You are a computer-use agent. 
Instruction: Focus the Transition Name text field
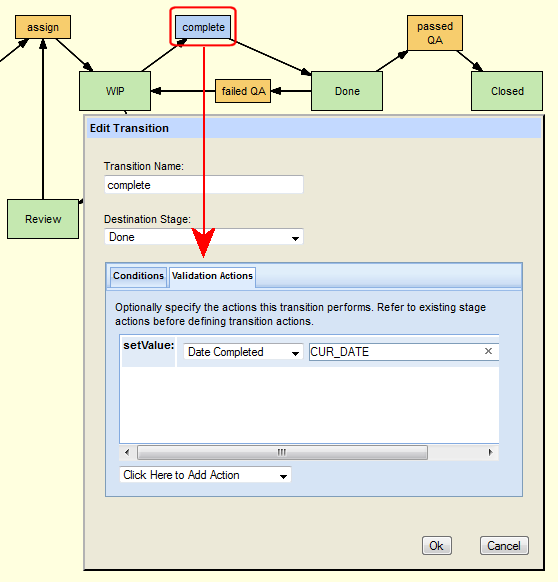point(204,185)
